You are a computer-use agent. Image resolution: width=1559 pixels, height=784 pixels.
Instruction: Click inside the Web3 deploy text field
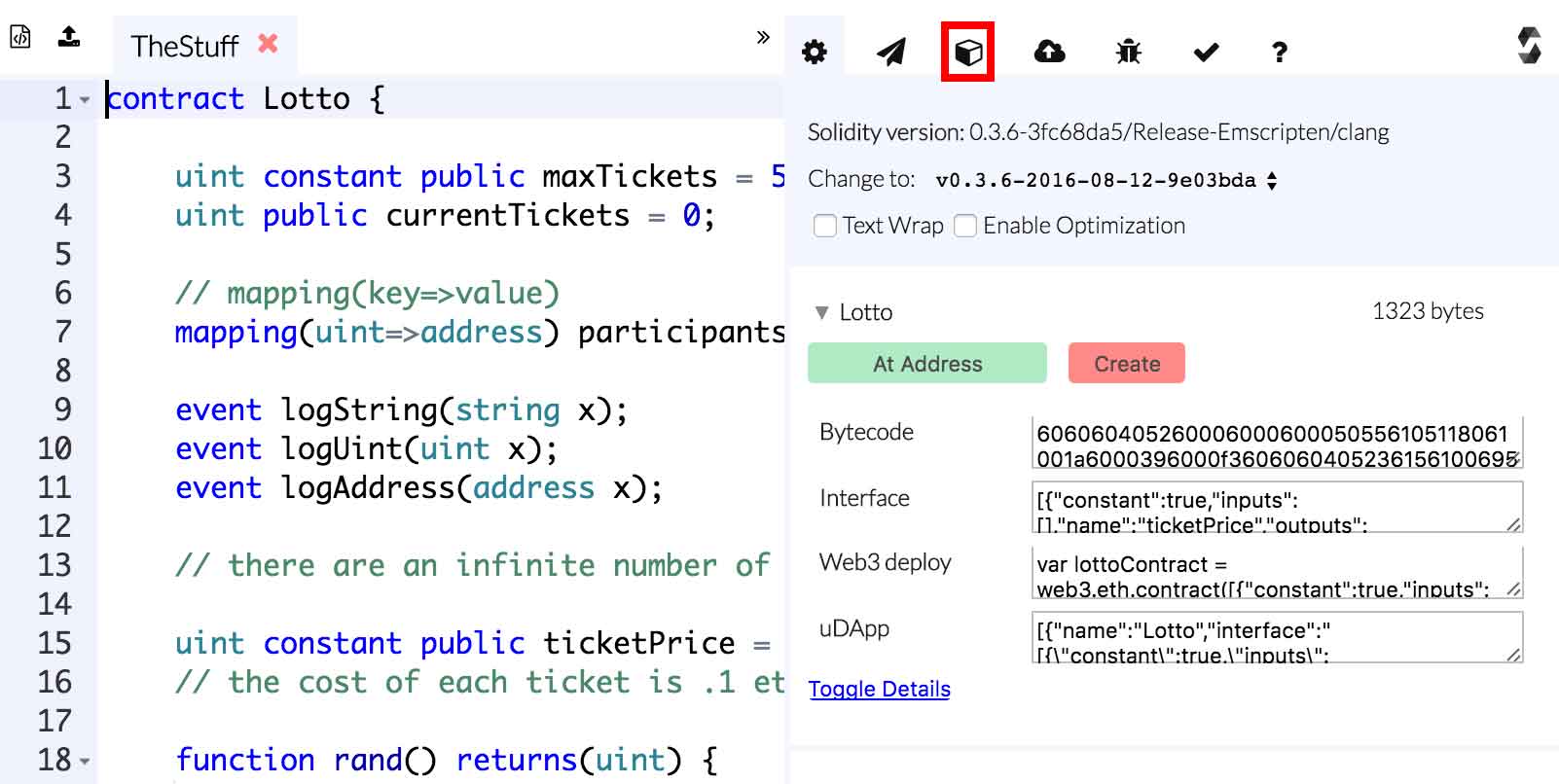(x=1277, y=573)
